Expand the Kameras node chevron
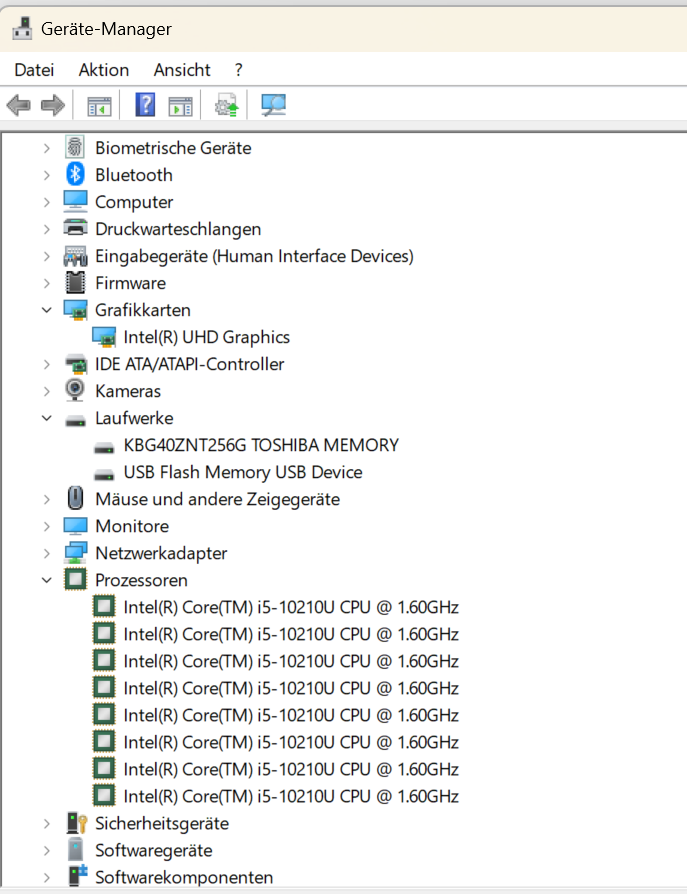Image resolution: width=687 pixels, height=894 pixels. point(47,391)
